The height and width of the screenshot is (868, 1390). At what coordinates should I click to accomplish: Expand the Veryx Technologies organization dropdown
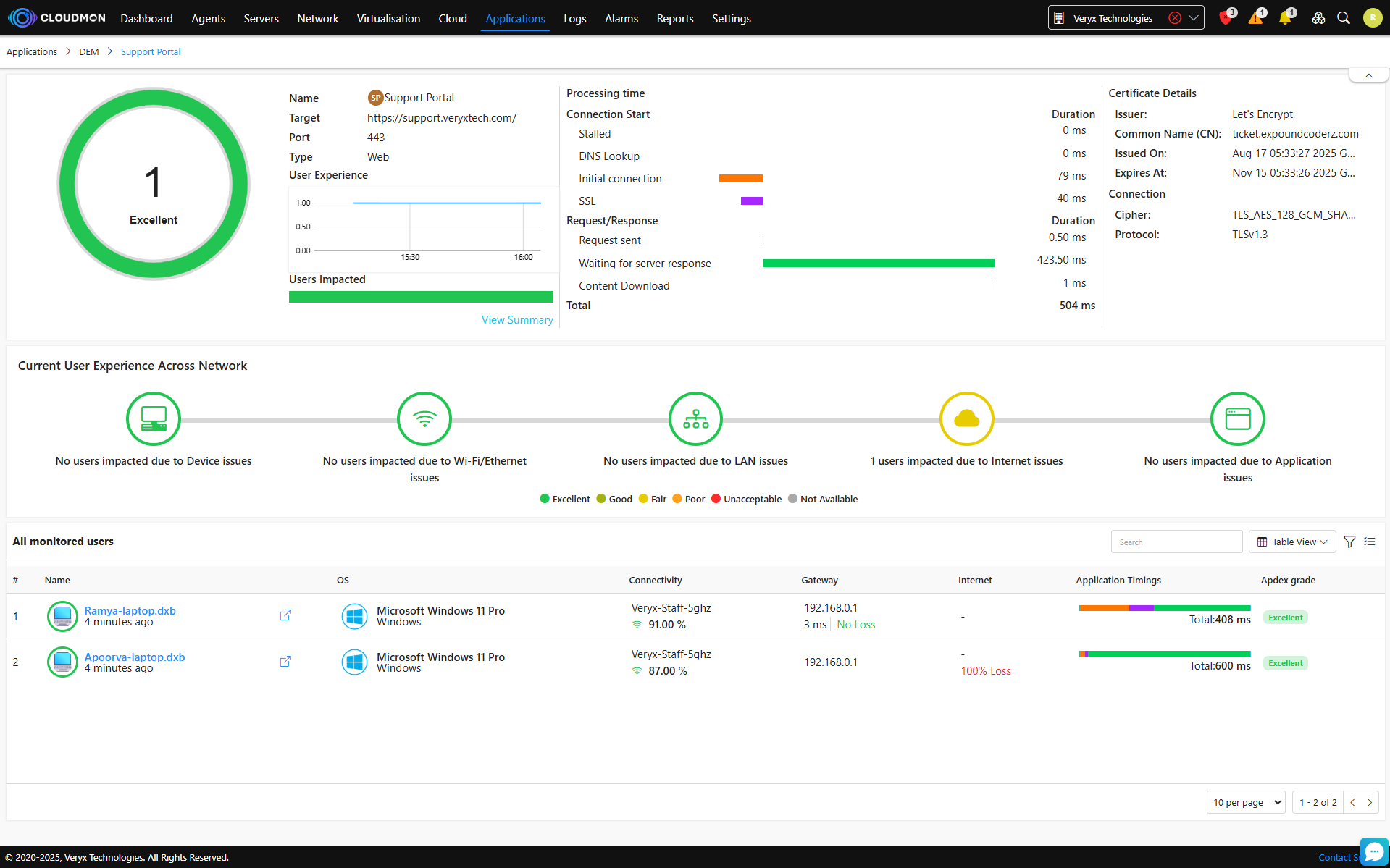click(x=1194, y=18)
